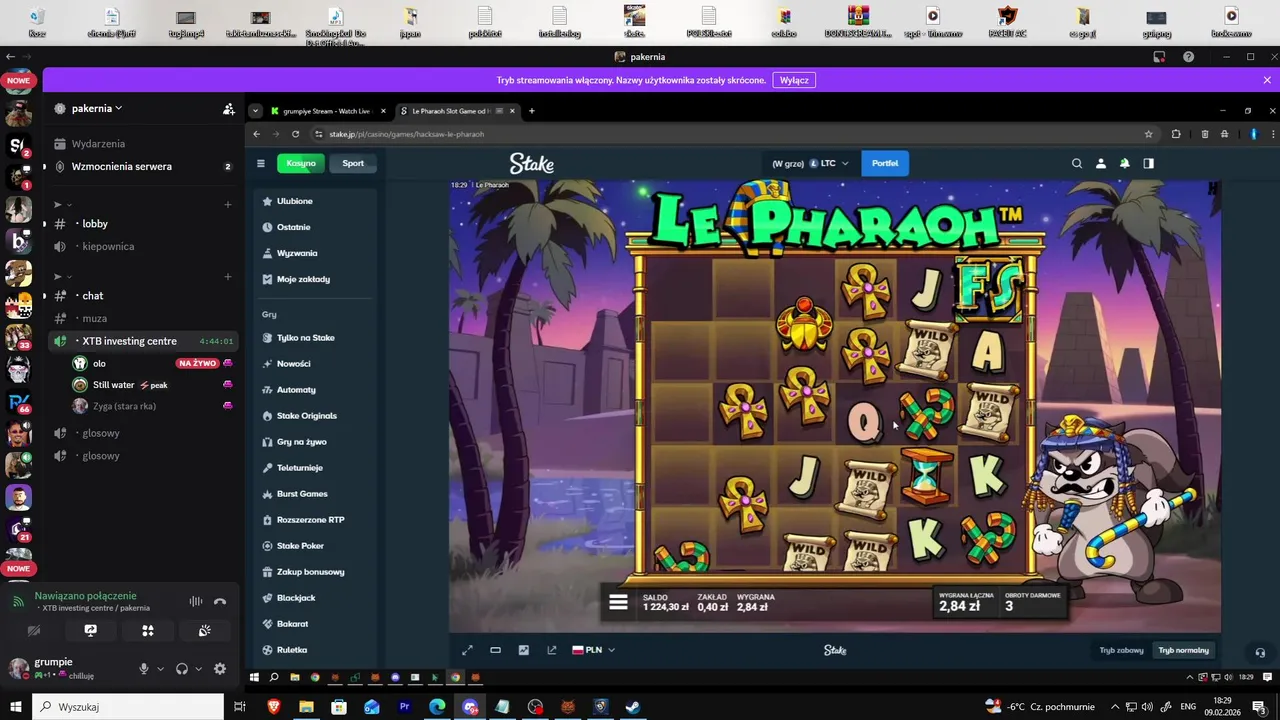Switch to Tryb zabawy mode
This screenshot has height=720, width=1280.
(x=1121, y=650)
